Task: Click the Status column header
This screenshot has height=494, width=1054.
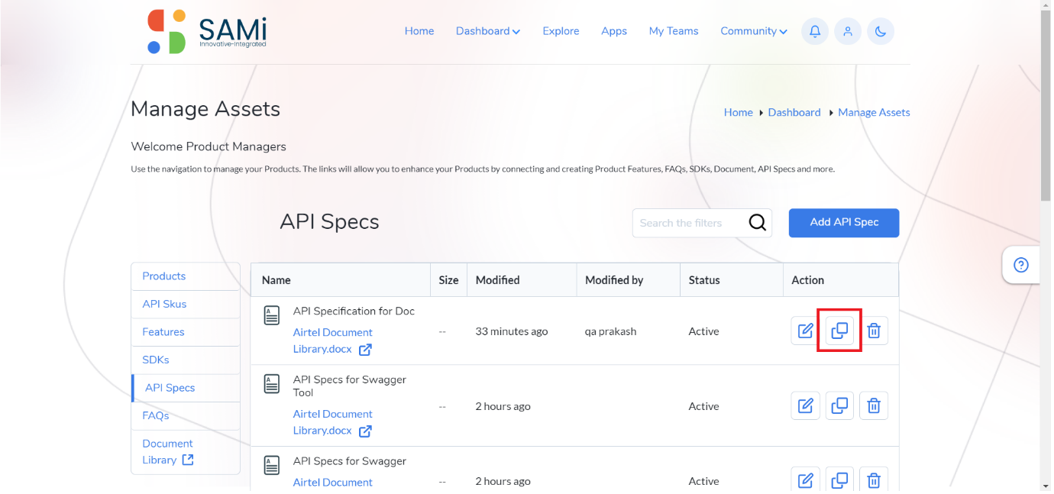Action: pos(731,280)
